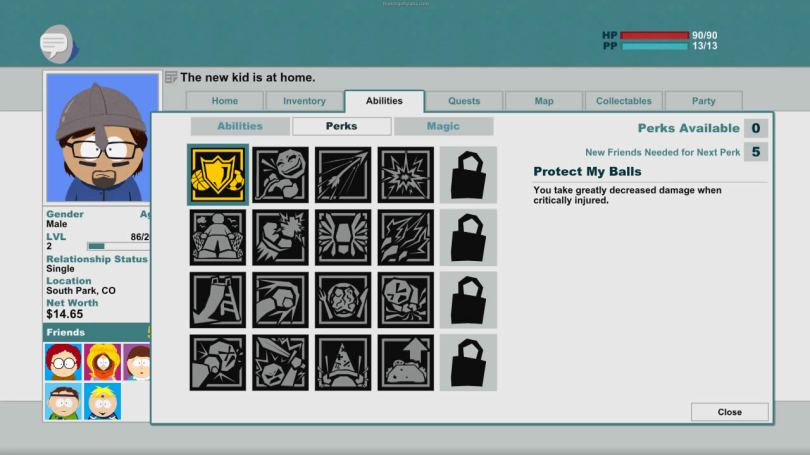Click the red HP health bar
810x455 pixels.
654,36
